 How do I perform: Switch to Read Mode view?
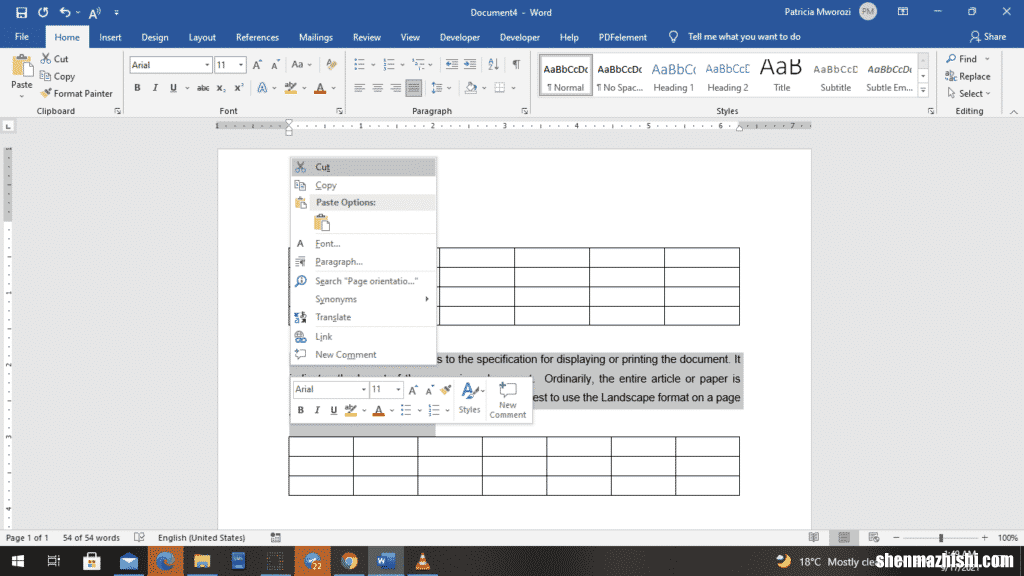(x=814, y=537)
